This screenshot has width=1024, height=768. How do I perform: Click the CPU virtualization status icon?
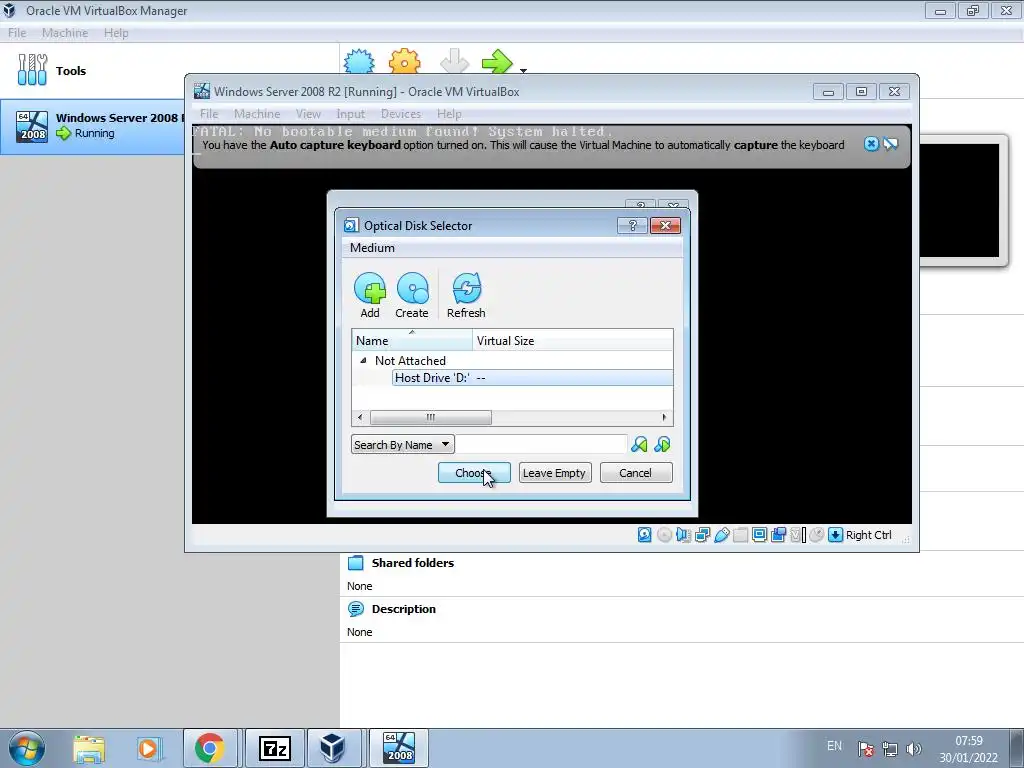click(797, 535)
